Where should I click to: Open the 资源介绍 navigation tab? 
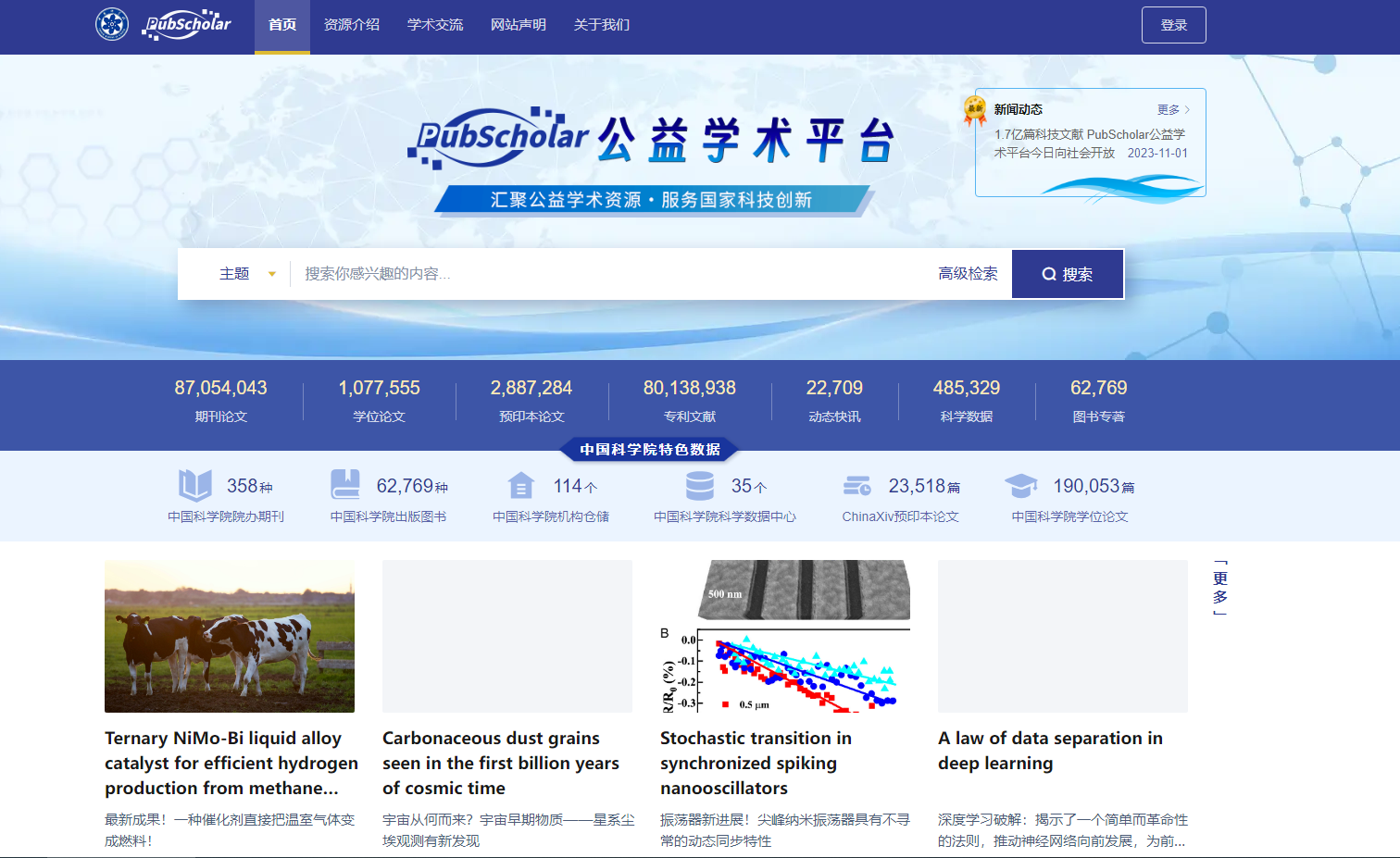352,25
